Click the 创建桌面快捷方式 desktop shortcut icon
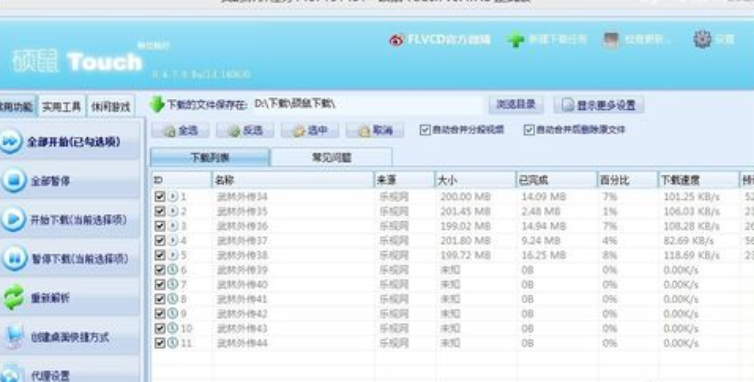The width and height of the screenshot is (754, 382). (14, 337)
